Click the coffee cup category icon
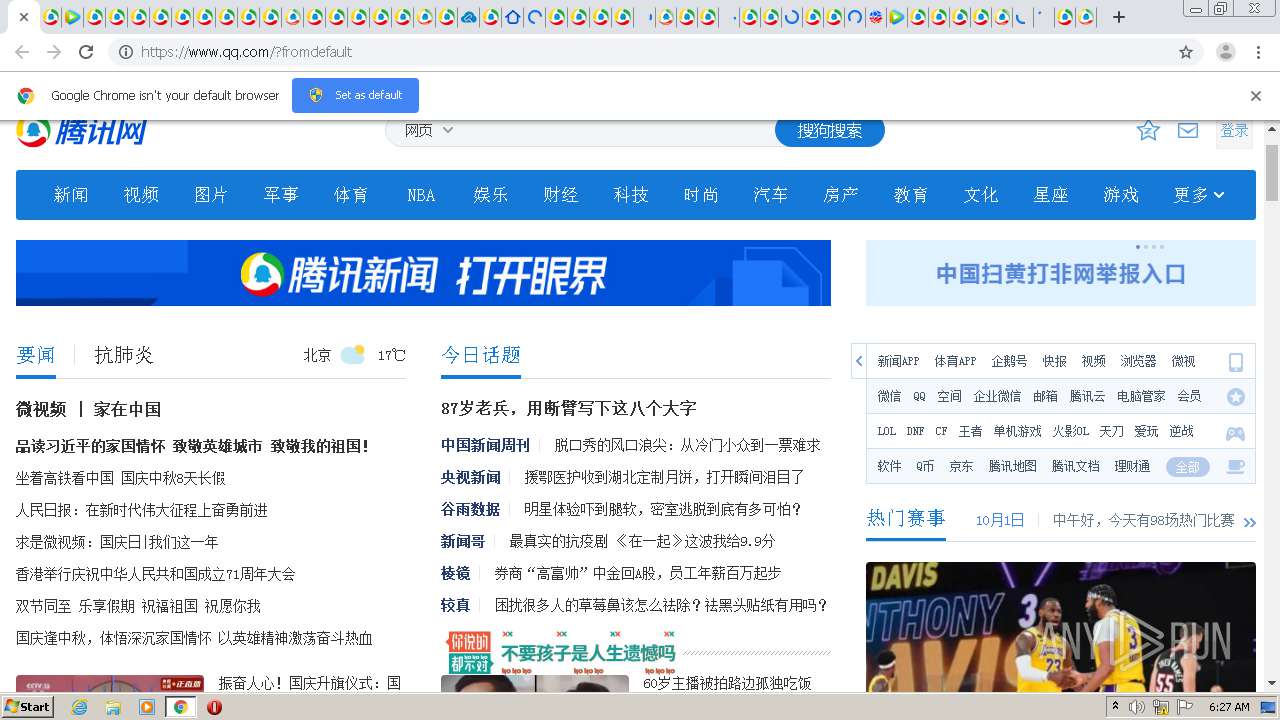 [1236, 467]
